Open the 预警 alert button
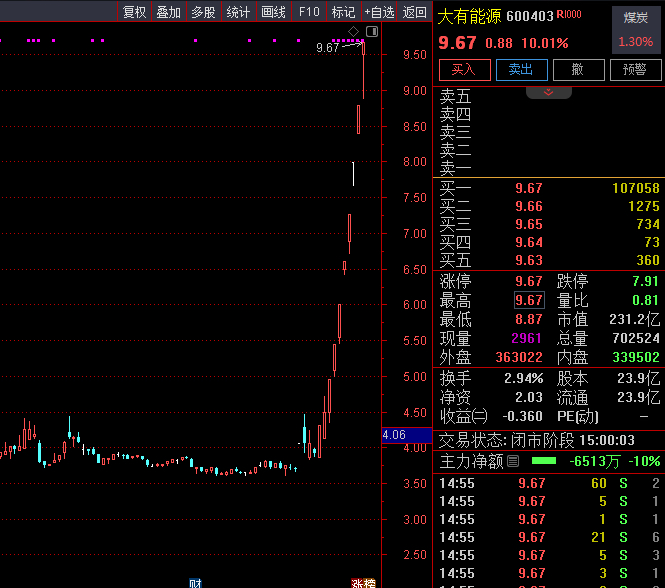Image resolution: width=665 pixels, height=588 pixels. tap(635, 70)
